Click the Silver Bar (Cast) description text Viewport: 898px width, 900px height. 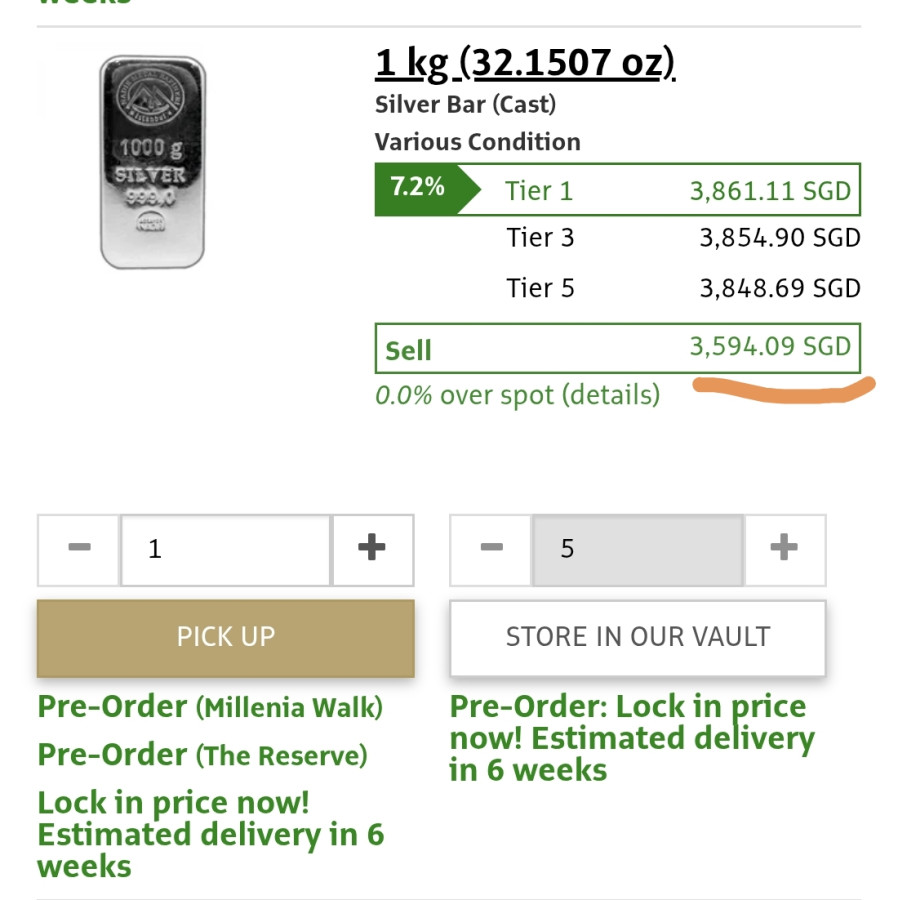[x=465, y=104]
